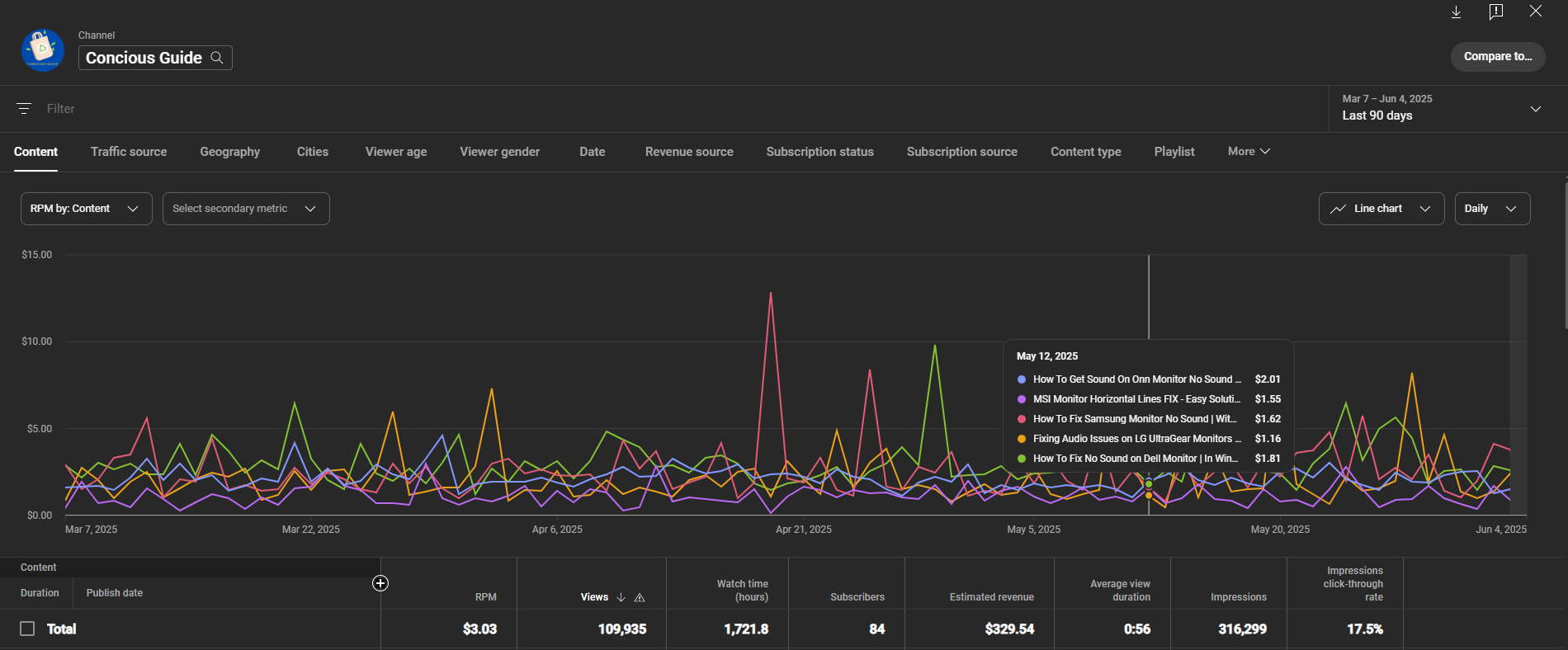Click the pink Samsung Monitor legend dot
Screen dimensions: 1568x650
[1022, 419]
